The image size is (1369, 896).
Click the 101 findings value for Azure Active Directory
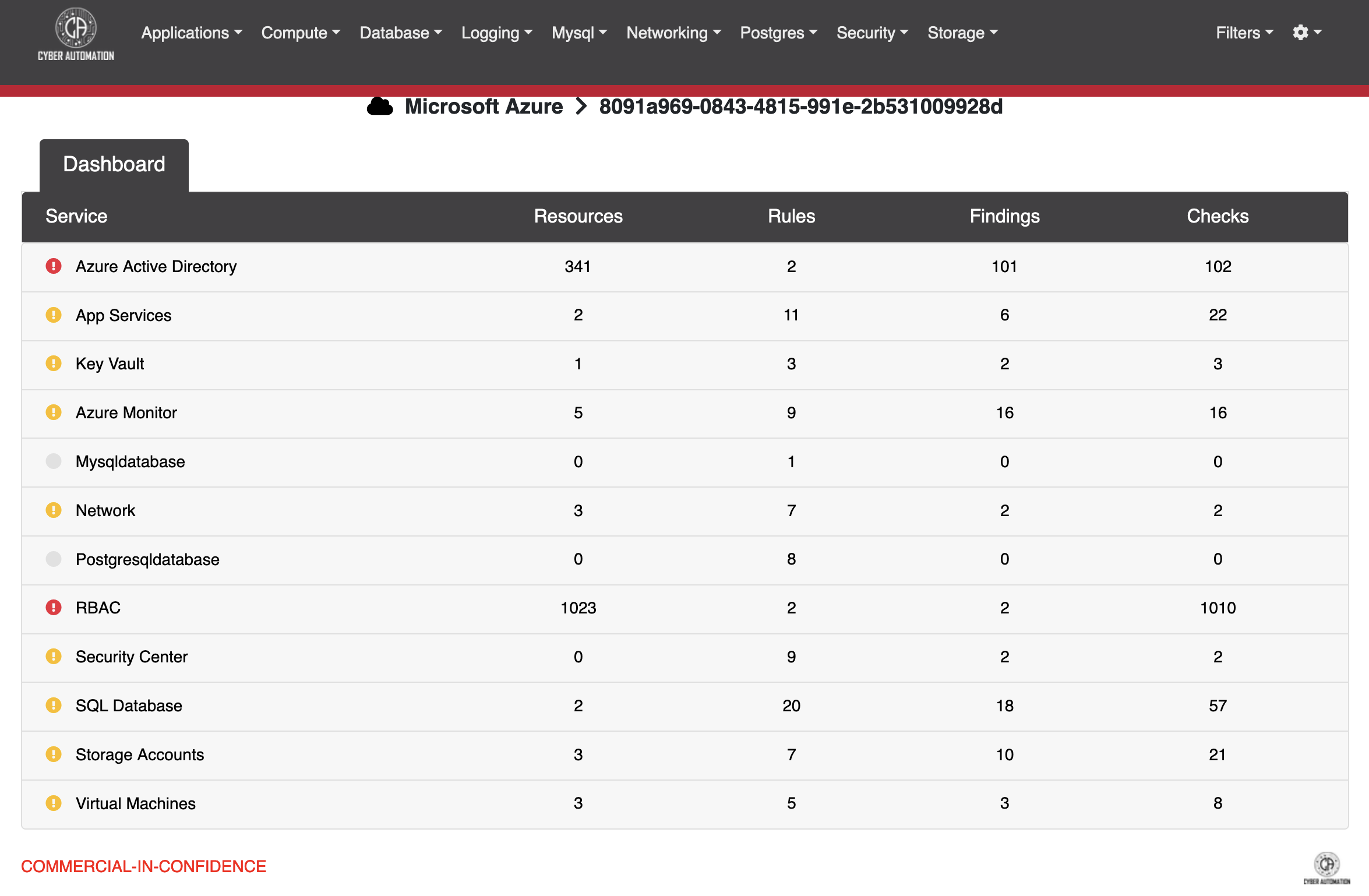pos(1004,266)
